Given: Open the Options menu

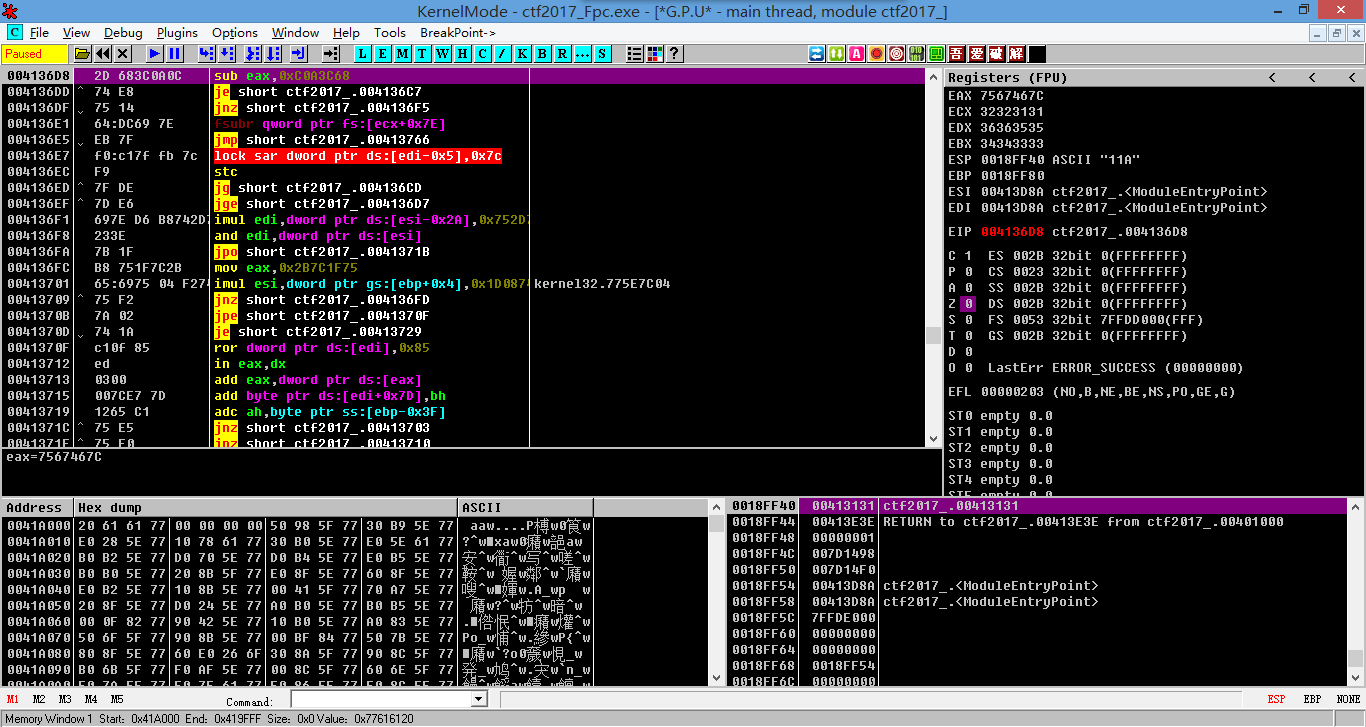Looking at the screenshot, I should tap(235, 33).
